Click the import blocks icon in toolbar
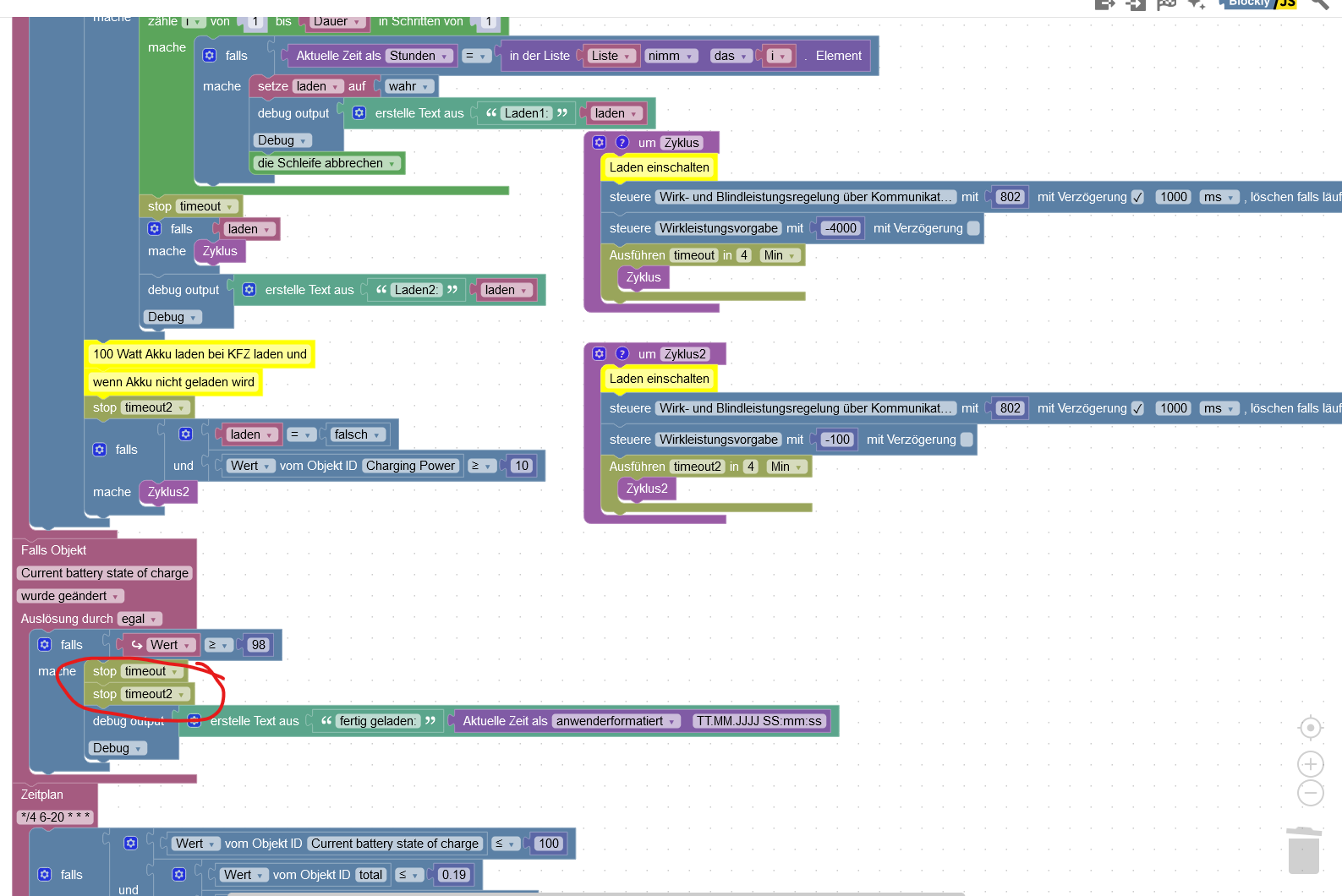This screenshot has width=1342, height=896. 1135,4
